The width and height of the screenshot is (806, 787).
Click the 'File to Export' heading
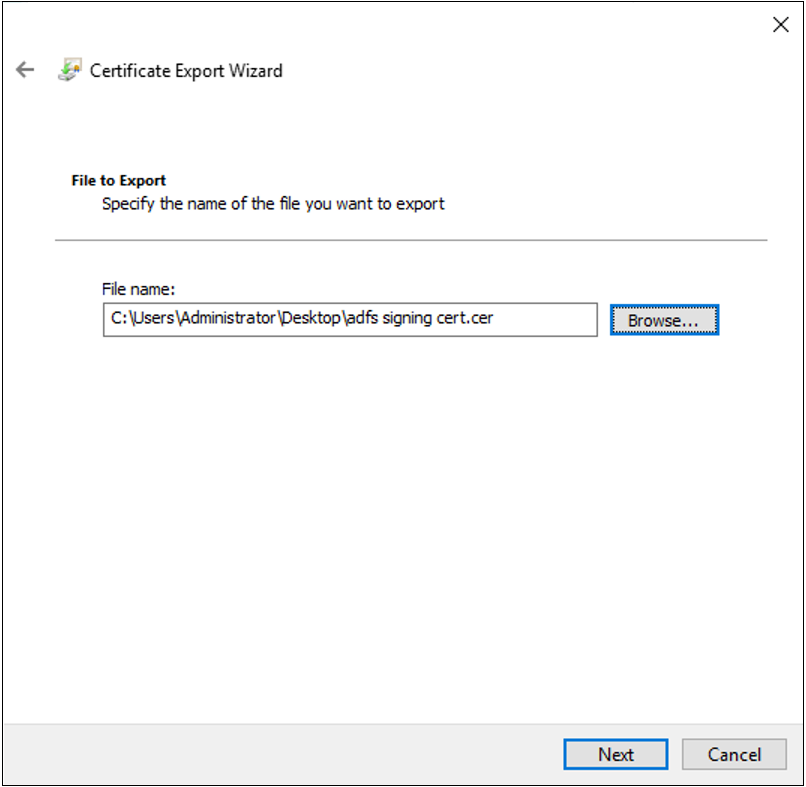118,181
